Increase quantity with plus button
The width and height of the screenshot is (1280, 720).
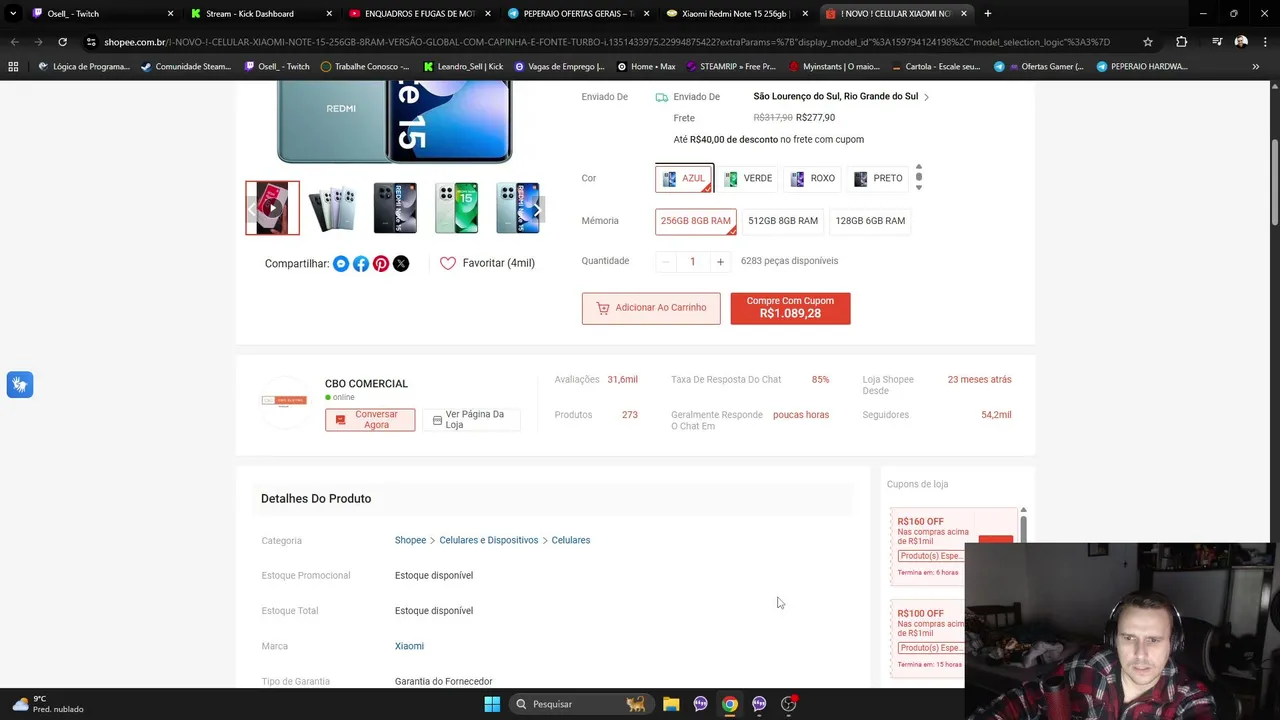[x=720, y=262]
